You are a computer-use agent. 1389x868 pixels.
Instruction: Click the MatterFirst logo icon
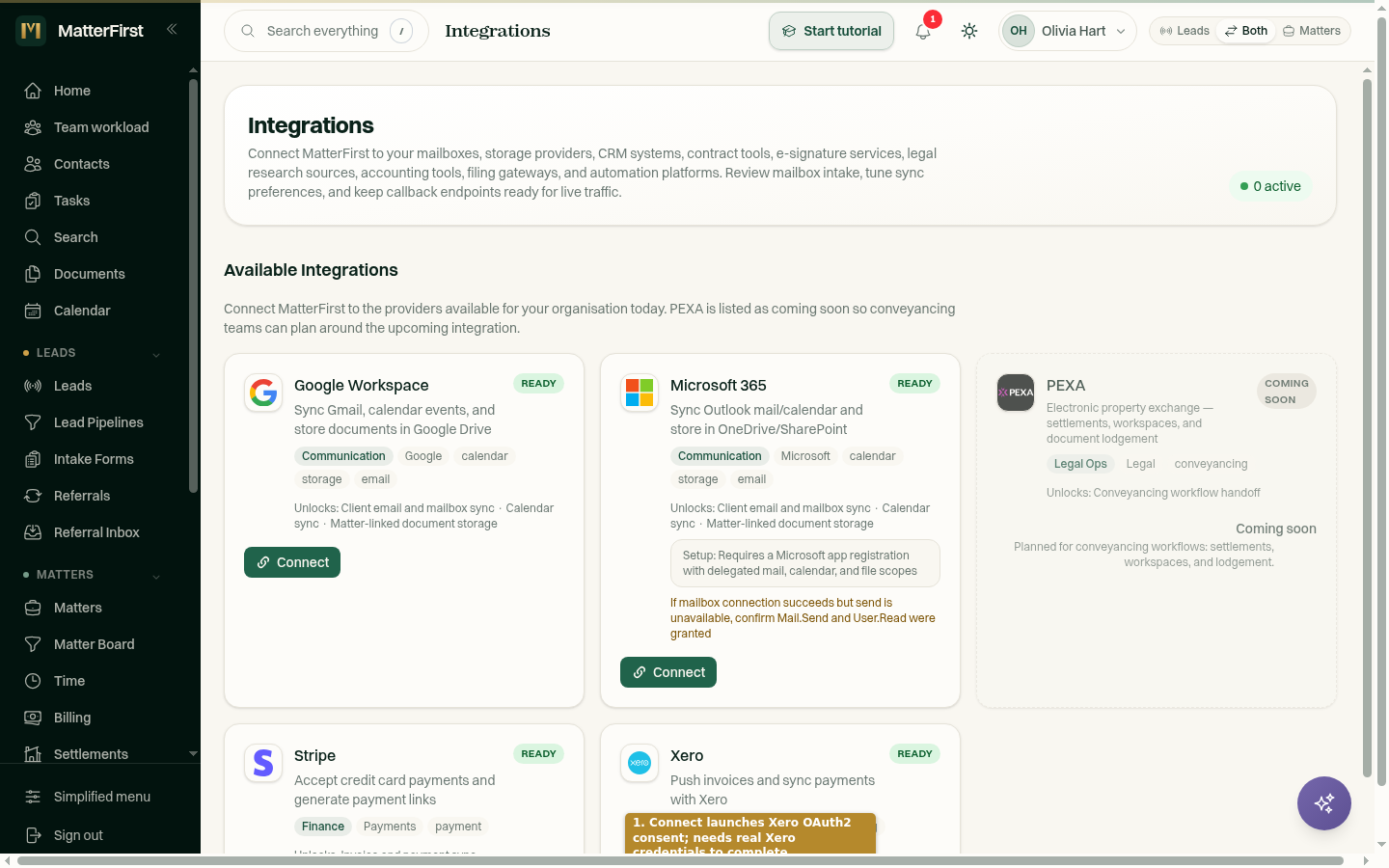pos(31,31)
